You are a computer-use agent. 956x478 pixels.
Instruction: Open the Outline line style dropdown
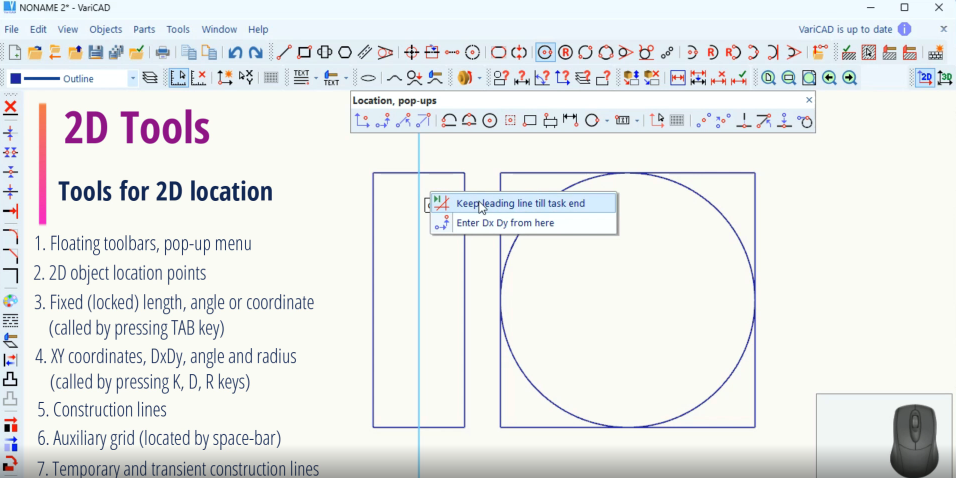132,78
